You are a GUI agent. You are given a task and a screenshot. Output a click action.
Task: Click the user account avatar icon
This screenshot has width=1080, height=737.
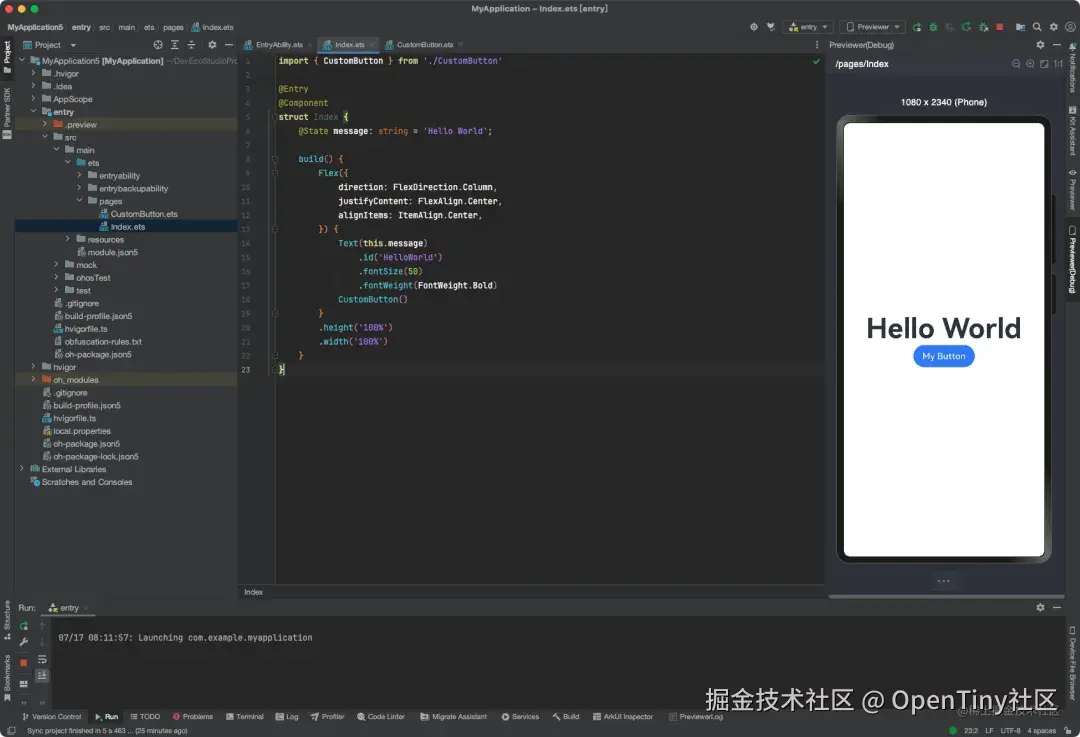[x=1070, y=27]
